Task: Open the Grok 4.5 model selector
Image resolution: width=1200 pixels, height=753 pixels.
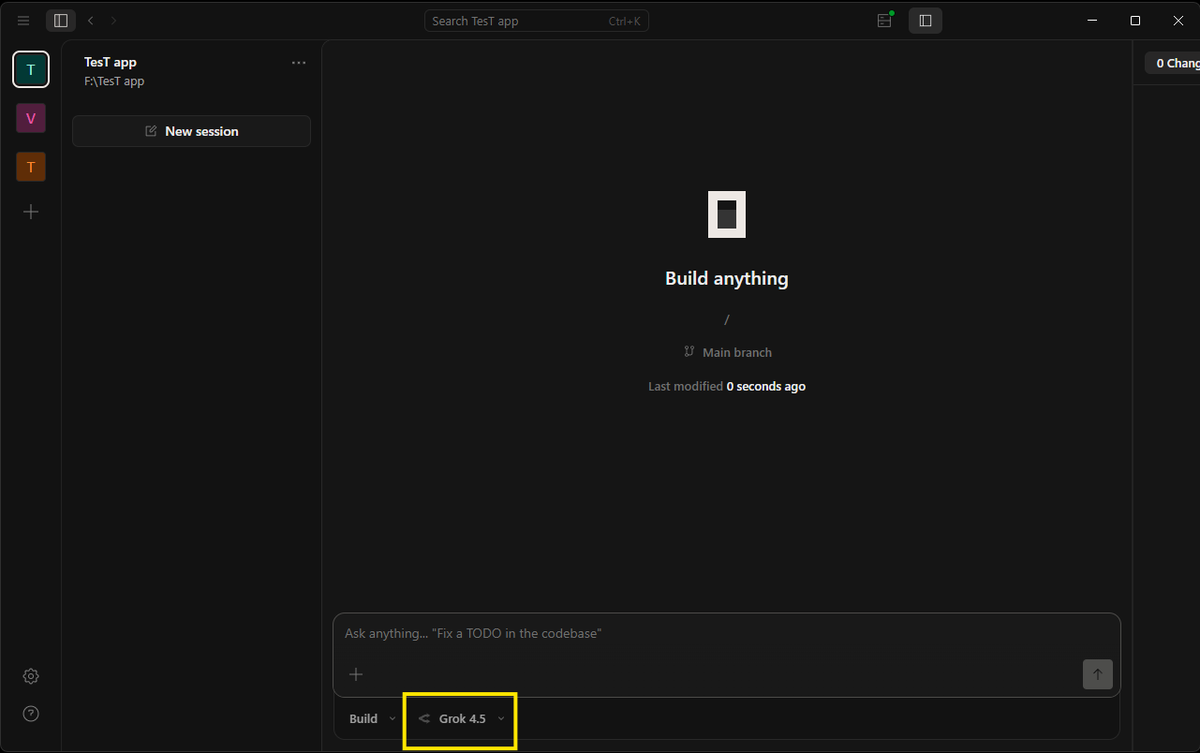Action: (461, 719)
